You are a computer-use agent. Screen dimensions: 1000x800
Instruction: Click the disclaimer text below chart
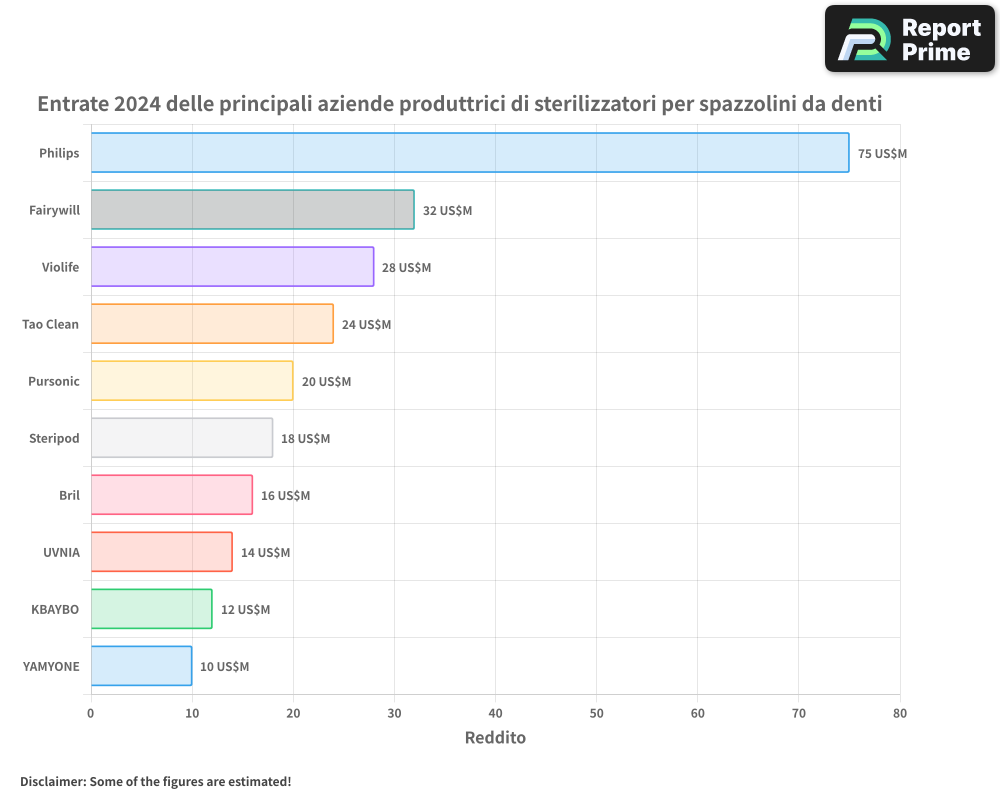coord(155,781)
